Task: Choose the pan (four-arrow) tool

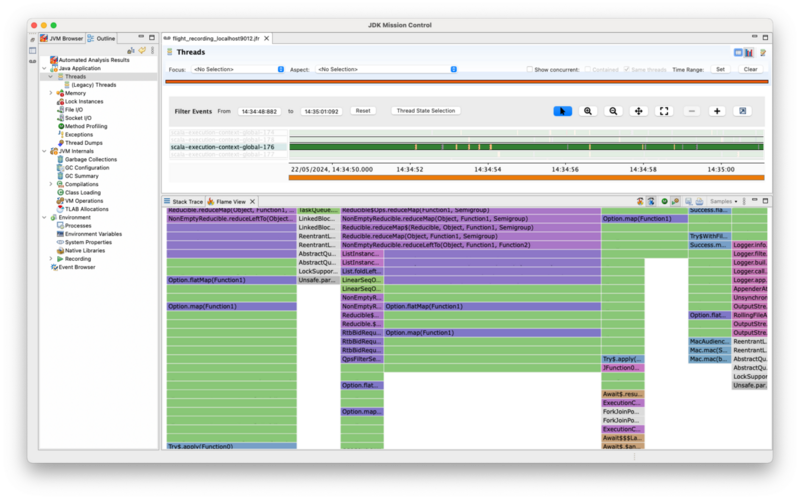Action: pyautogui.click(x=638, y=111)
